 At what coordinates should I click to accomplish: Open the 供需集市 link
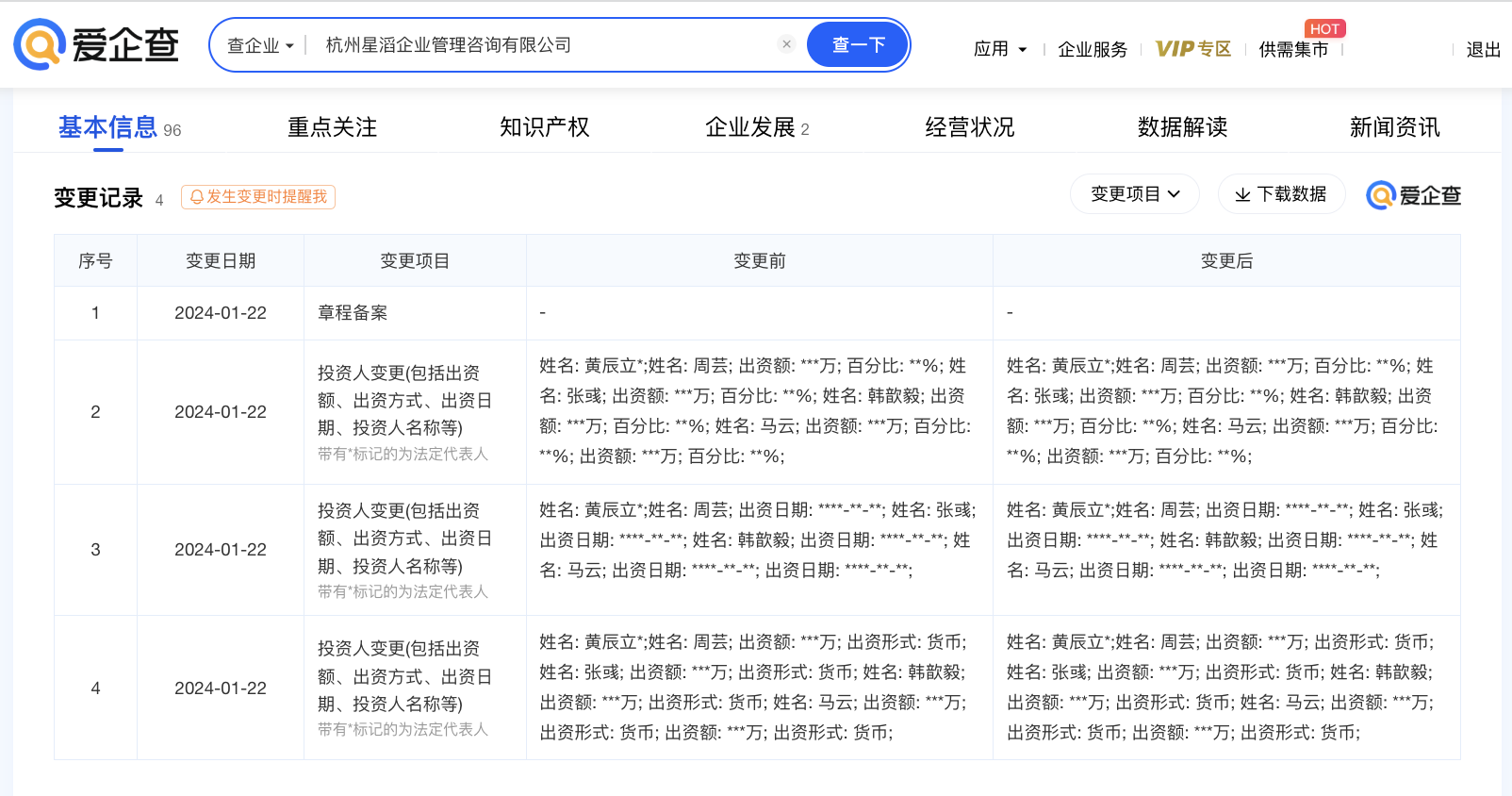1293,49
